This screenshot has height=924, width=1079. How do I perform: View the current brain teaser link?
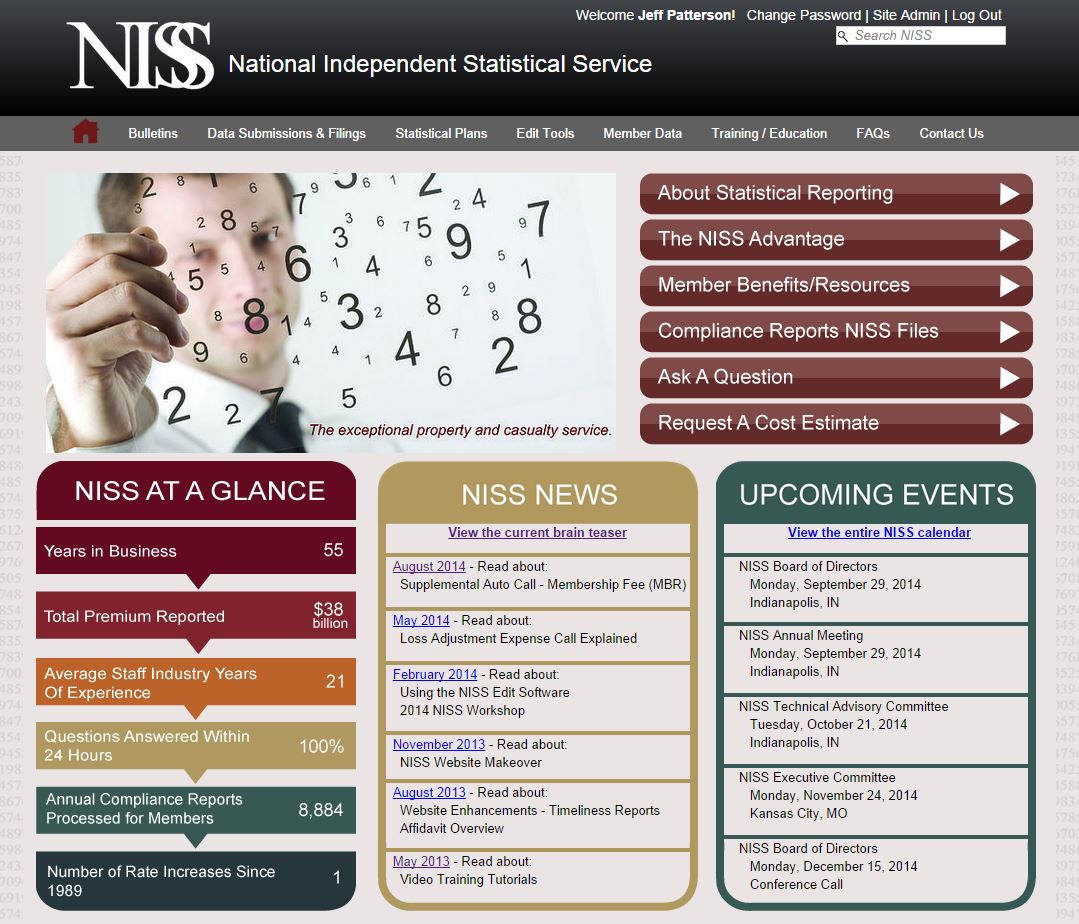[537, 533]
